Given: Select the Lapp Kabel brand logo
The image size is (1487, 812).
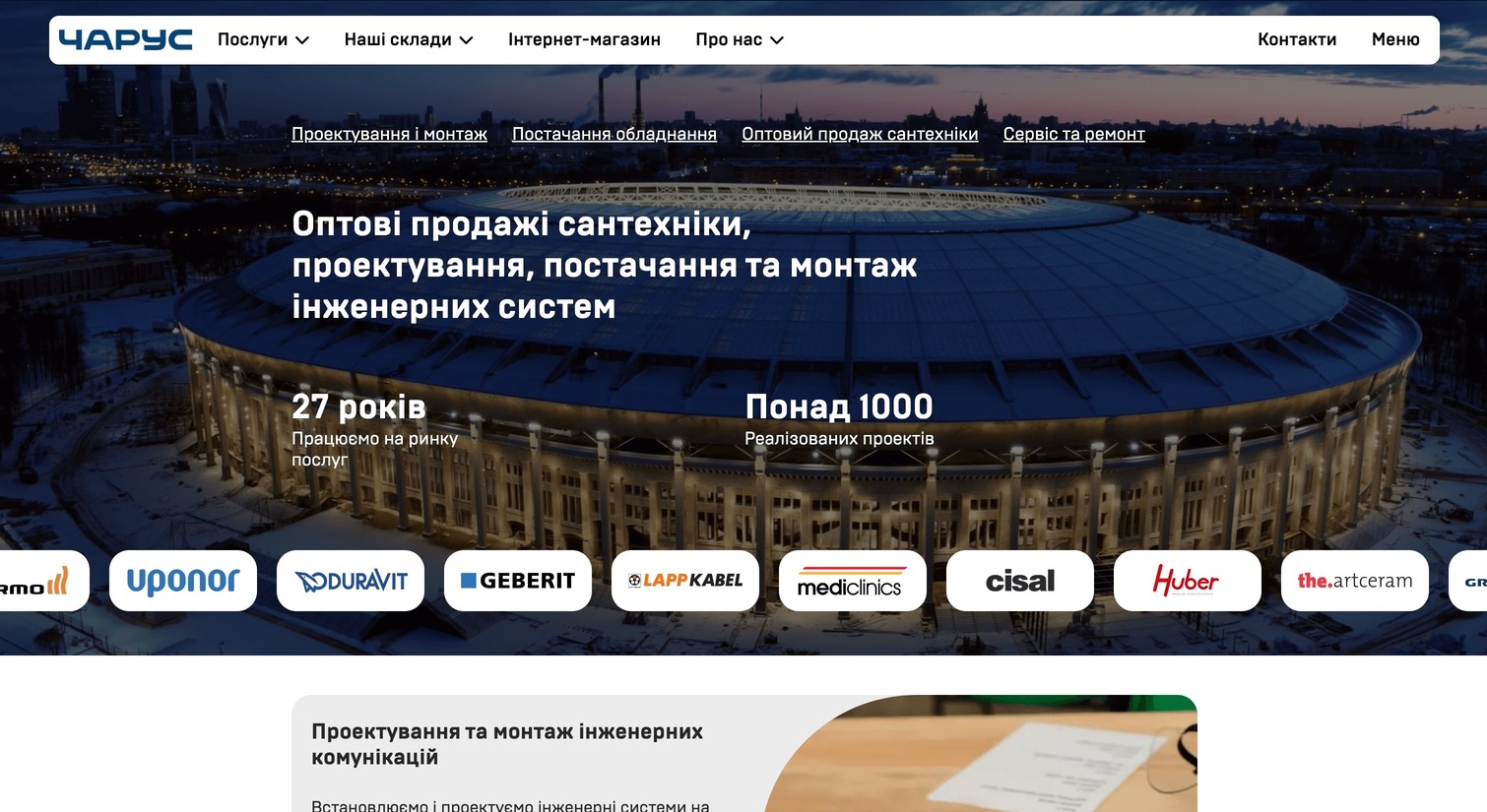Looking at the screenshot, I should [685, 581].
